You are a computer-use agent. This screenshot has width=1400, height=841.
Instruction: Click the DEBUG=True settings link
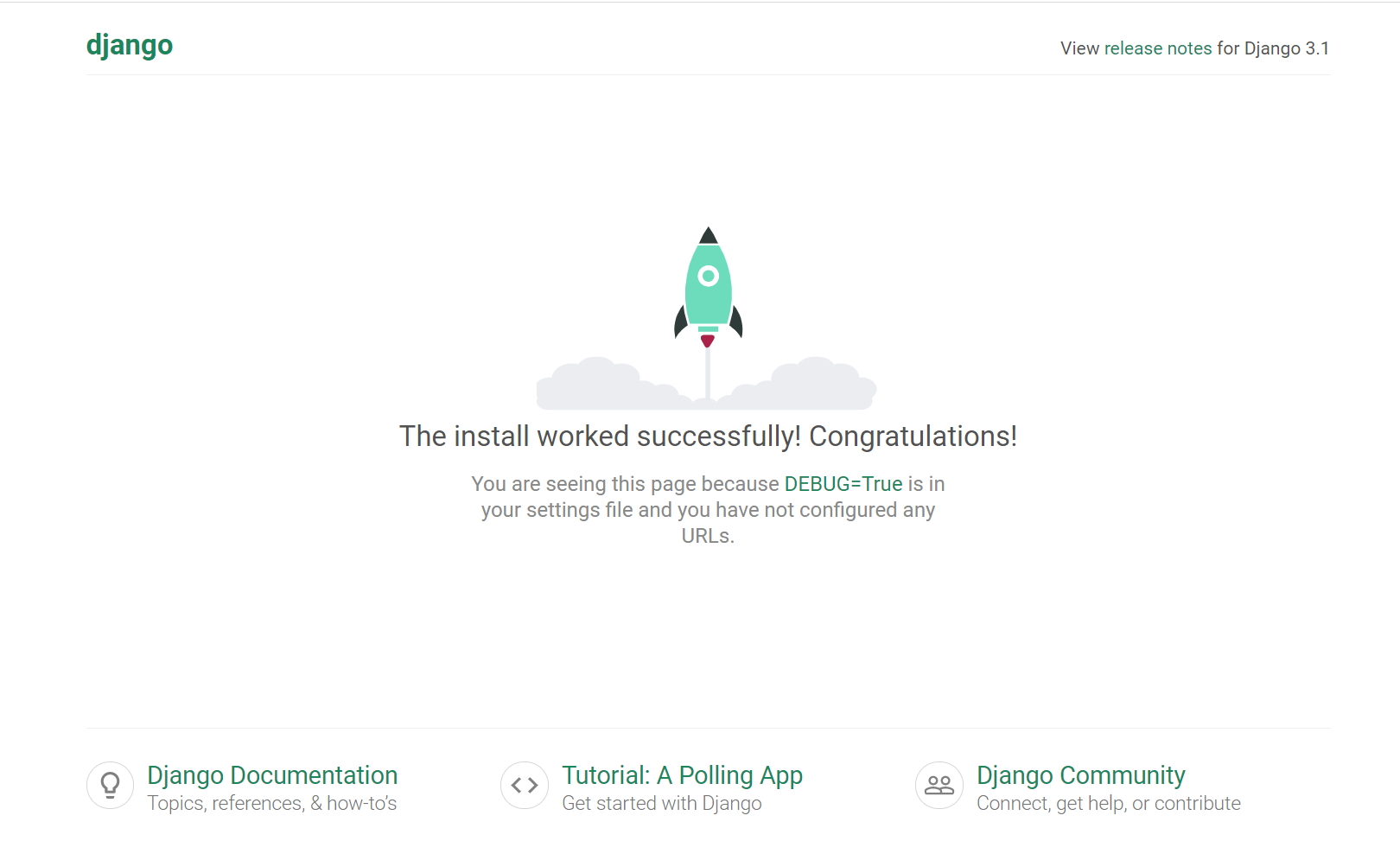pyautogui.click(x=843, y=484)
